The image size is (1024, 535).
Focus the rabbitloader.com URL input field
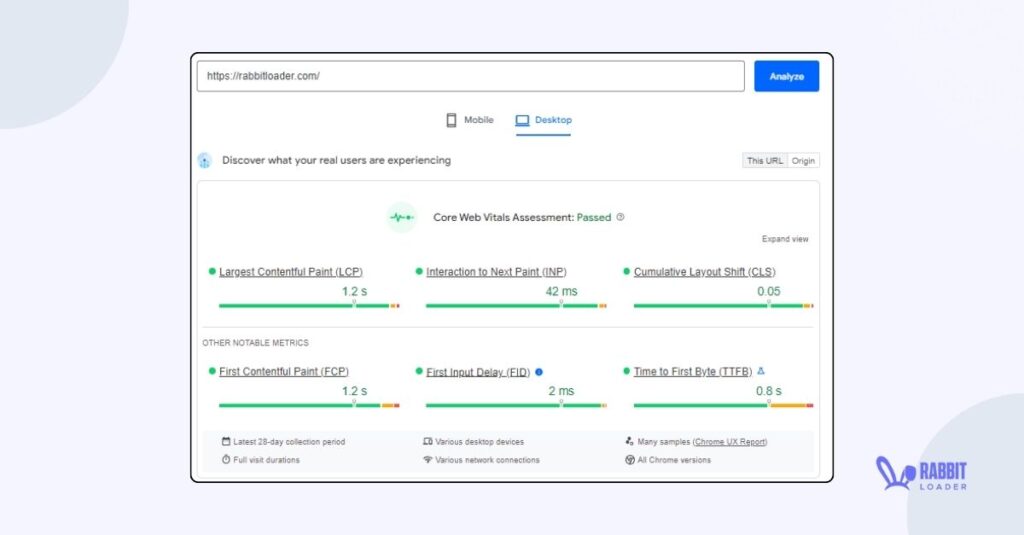point(470,76)
